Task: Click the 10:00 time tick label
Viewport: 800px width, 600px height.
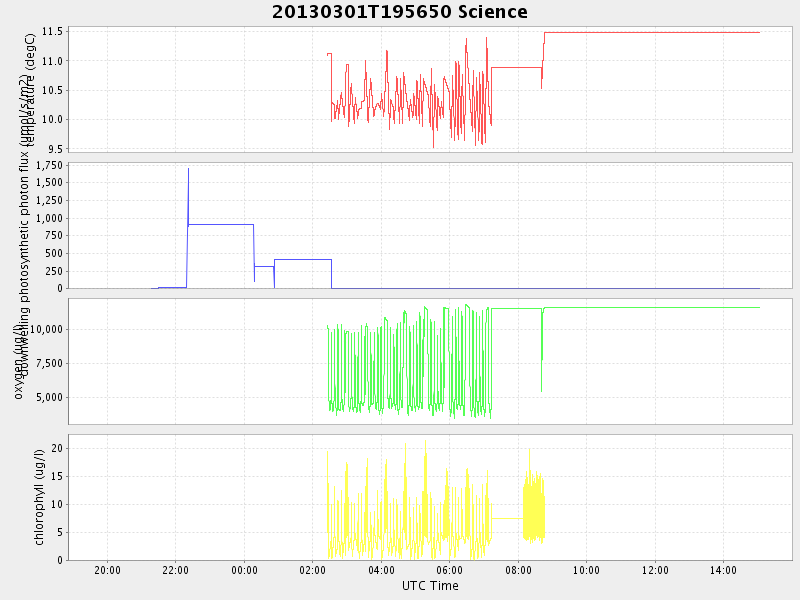Action: (586, 570)
